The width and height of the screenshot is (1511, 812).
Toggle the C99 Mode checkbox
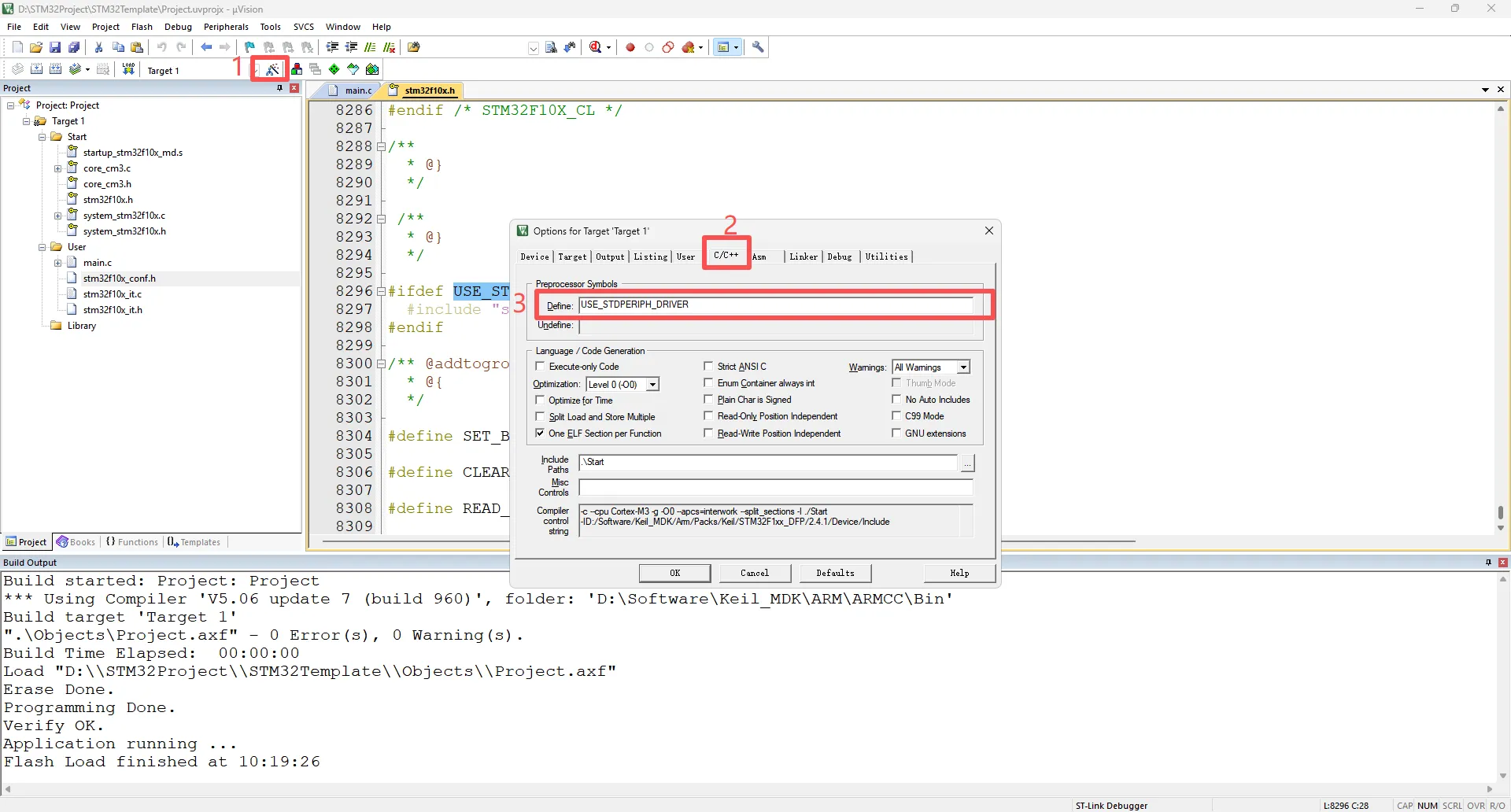[896, 416]
